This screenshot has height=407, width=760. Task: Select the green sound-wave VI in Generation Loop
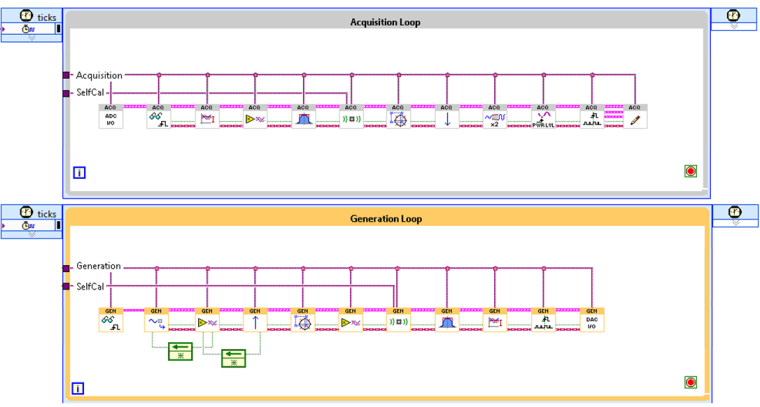click(x=398, y=320)
